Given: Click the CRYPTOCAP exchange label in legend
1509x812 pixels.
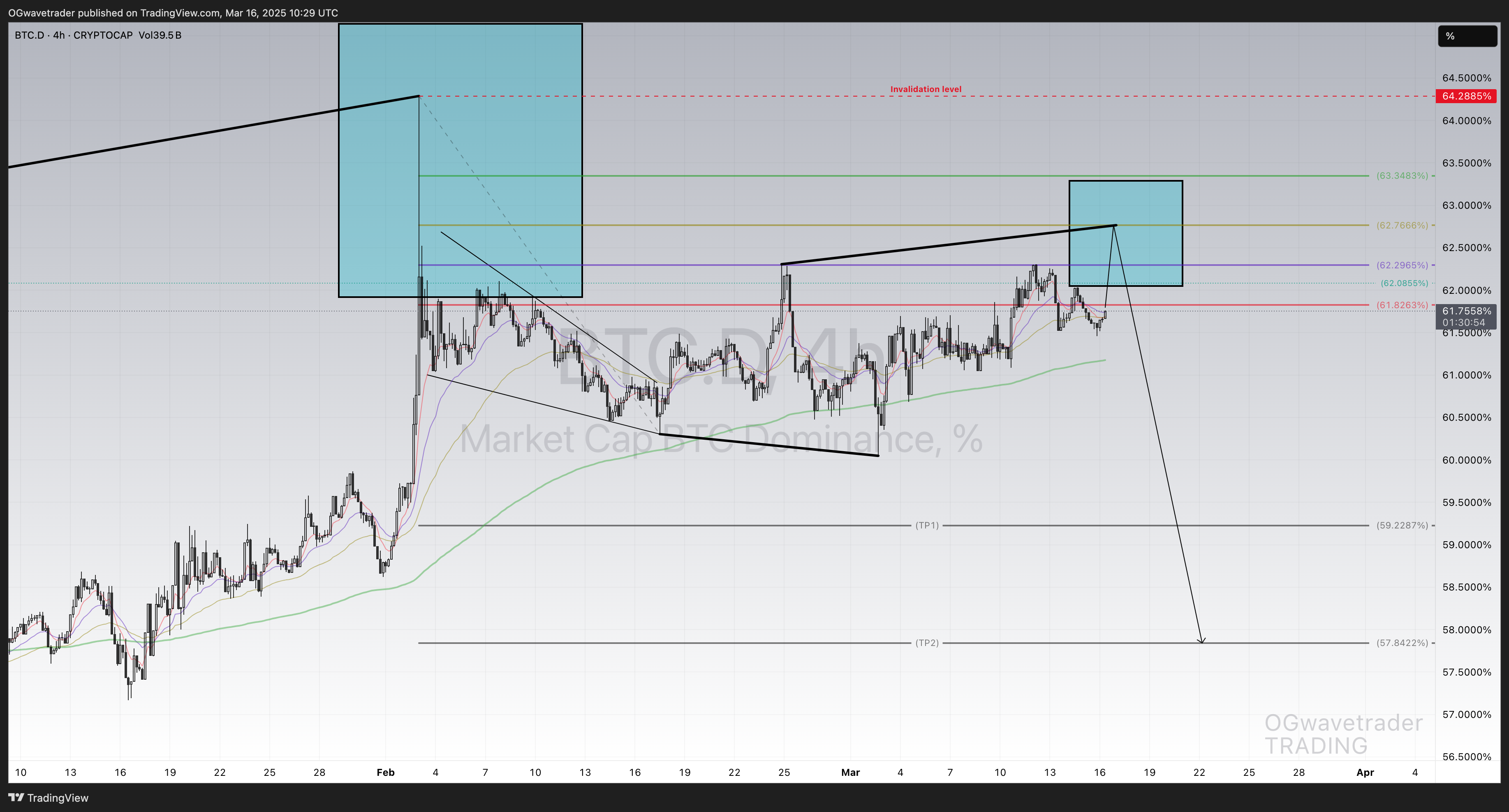Looking at the screenshot, I should (x=103, y=35).
